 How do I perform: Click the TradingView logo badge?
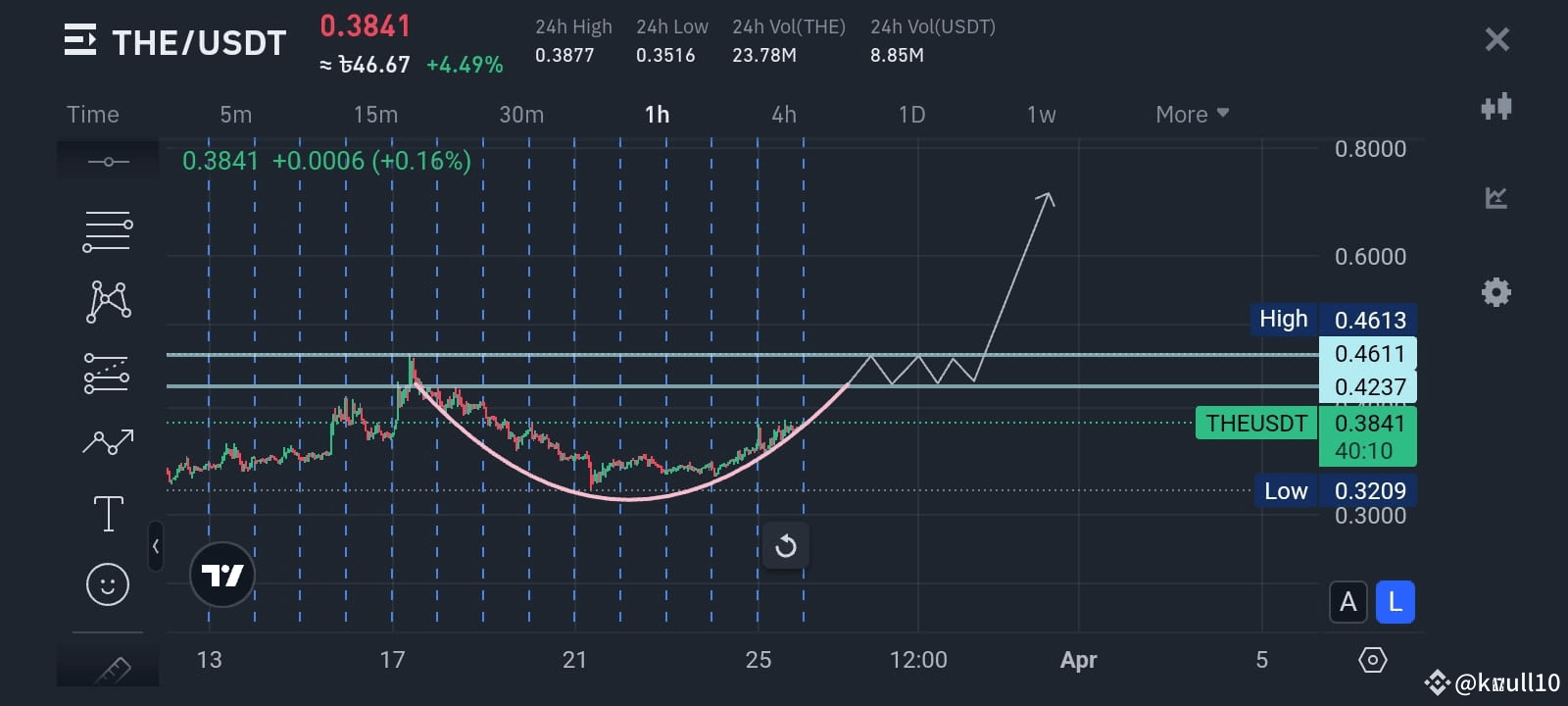point(222,575)
